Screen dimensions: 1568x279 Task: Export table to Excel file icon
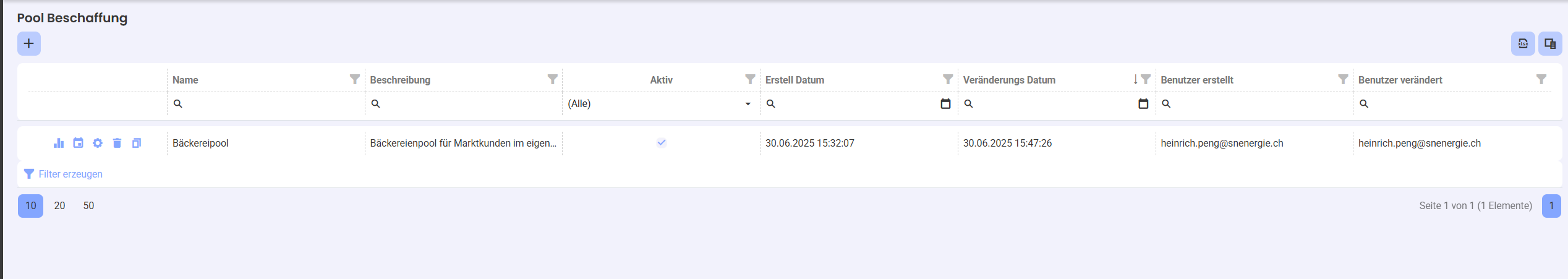pyautogui.click(x=1523, y=43)
